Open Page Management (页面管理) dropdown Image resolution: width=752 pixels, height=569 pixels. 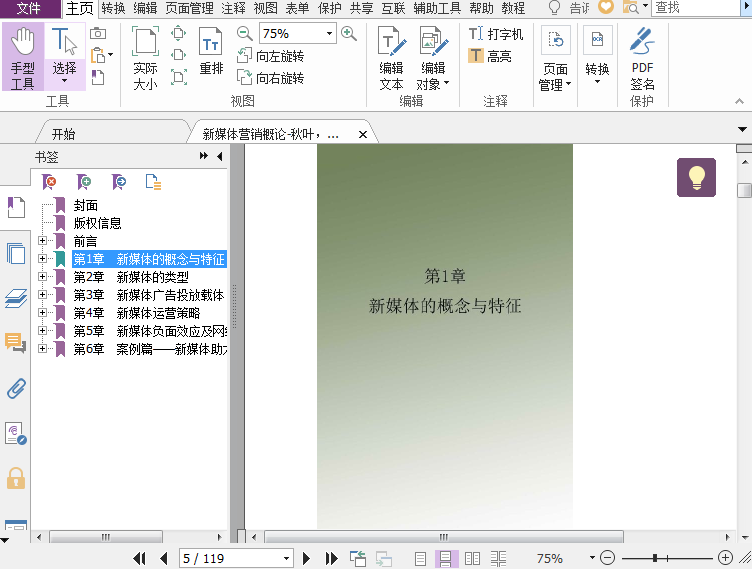click(555, 58)
